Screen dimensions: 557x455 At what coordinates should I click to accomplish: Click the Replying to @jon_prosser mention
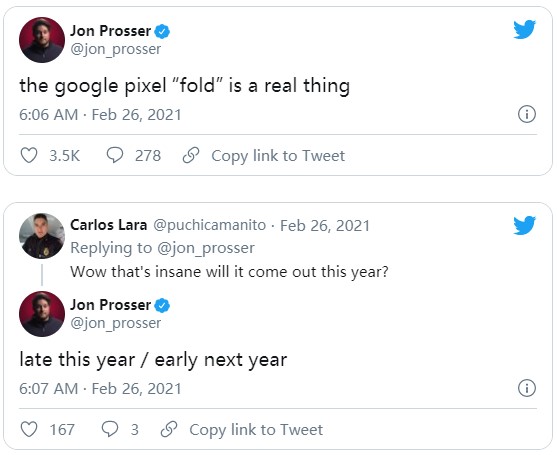coord(206,248)
